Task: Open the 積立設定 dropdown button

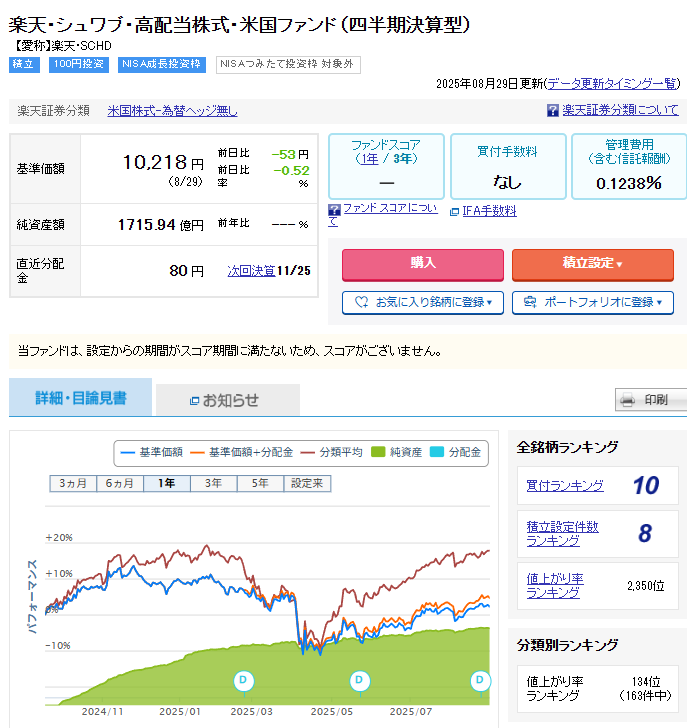Action: coord(593,265)
